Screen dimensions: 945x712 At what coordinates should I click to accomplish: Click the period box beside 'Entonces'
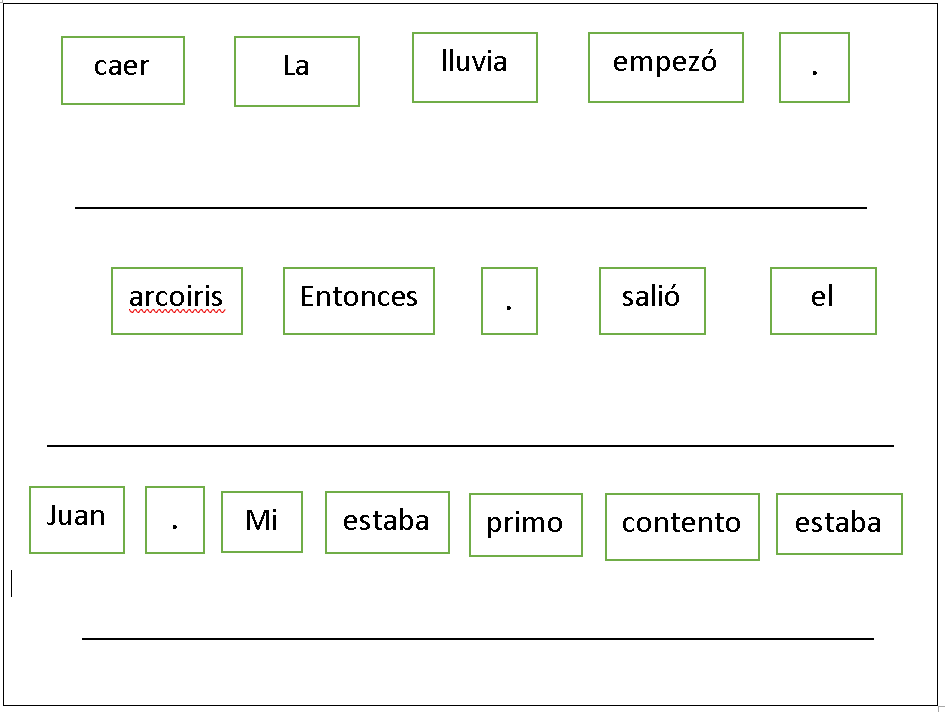coord(509,301)
